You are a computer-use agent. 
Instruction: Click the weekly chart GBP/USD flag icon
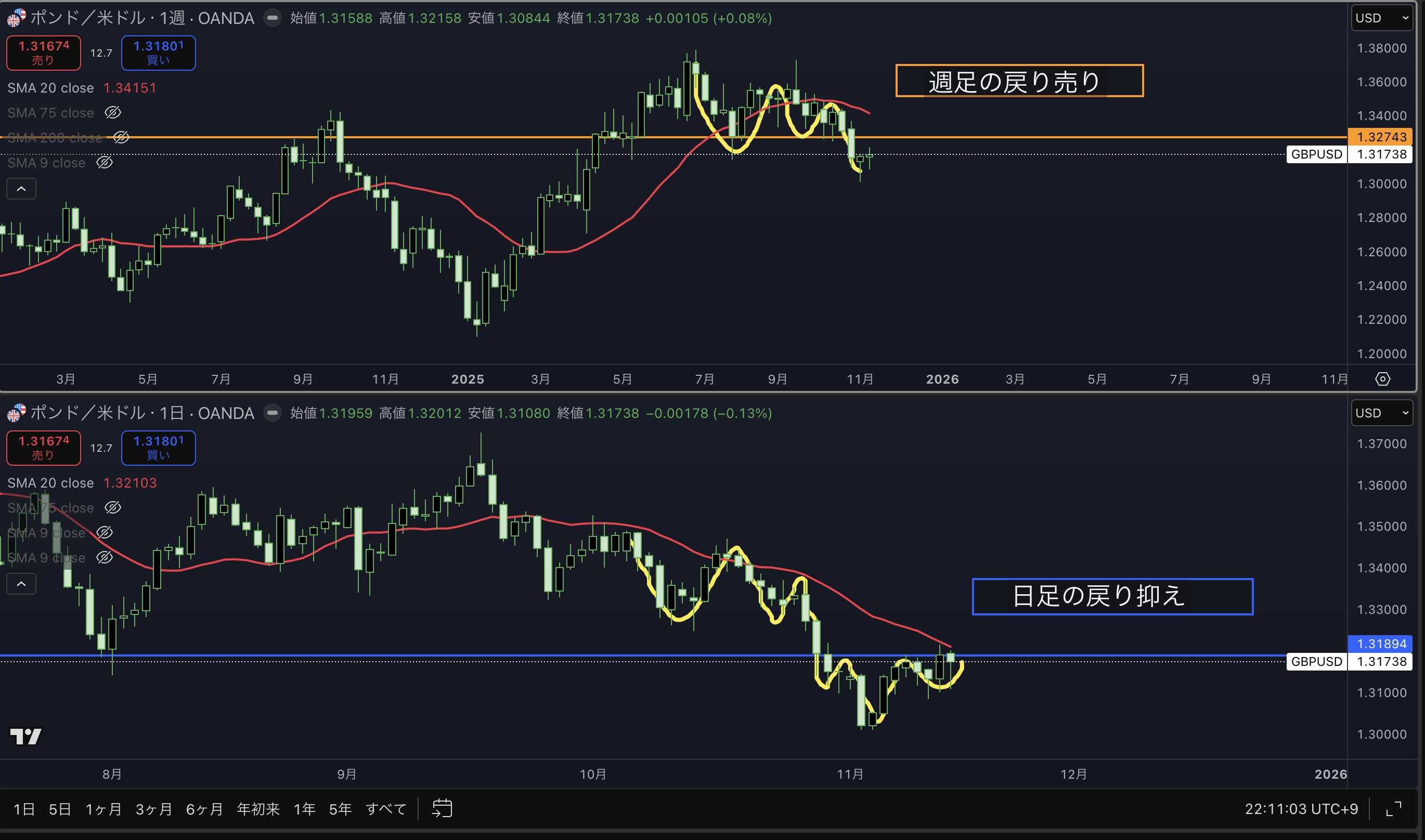tap(16, 18)
